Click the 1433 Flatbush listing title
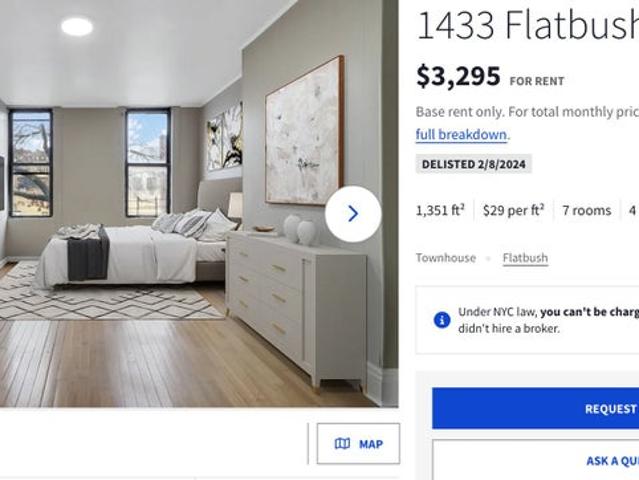 tap(527, 25)
